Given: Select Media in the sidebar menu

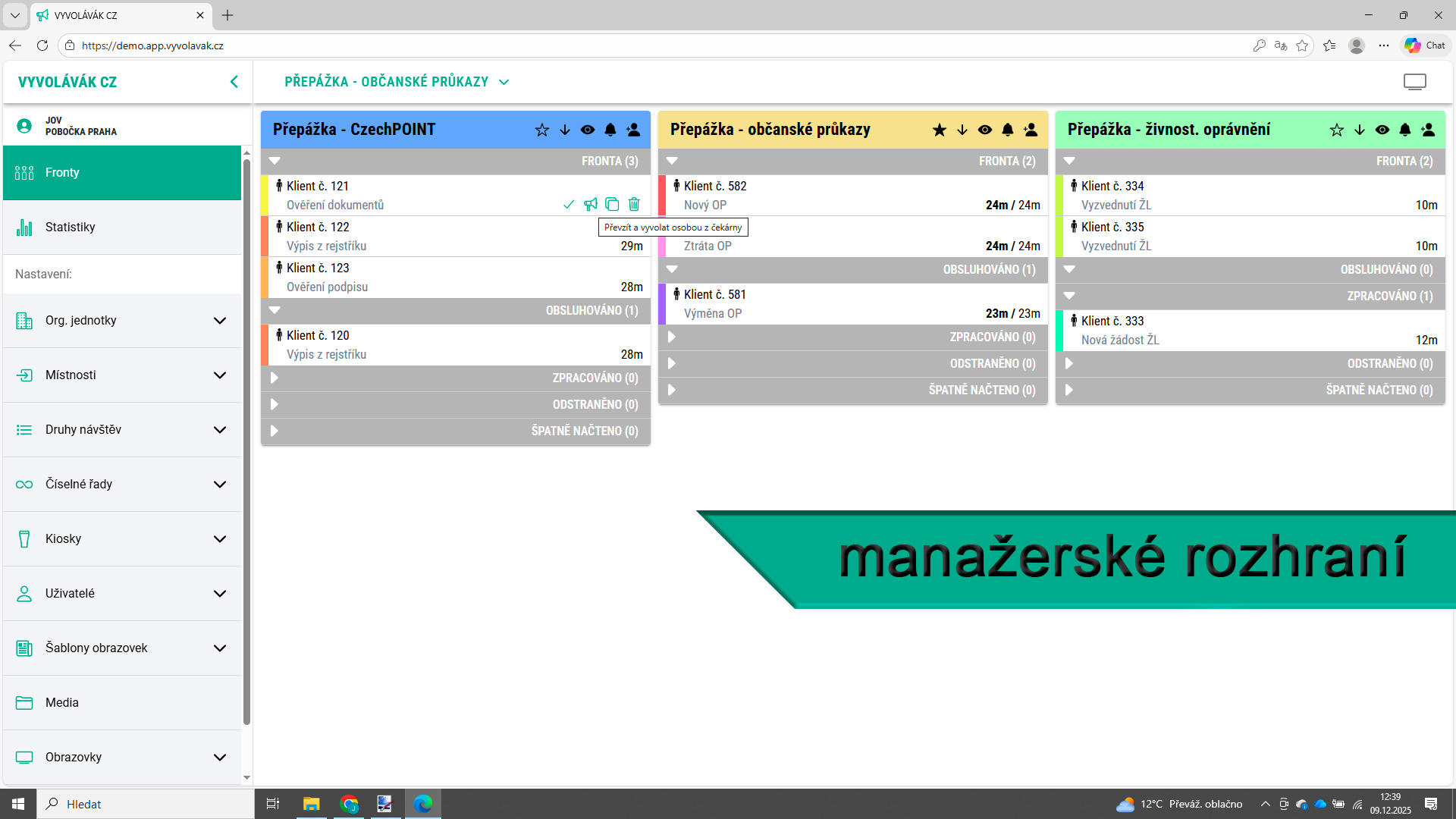Looking at the screenshot, I should pos(62,702).
